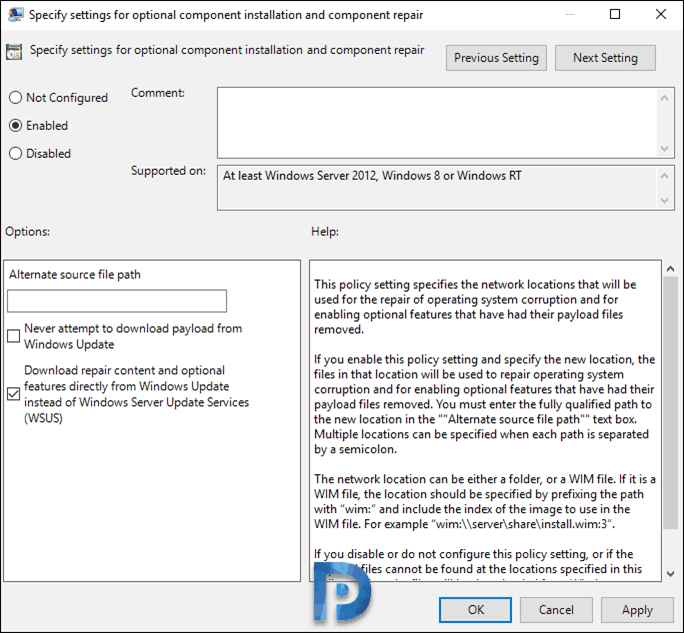This screenshot has height=633, width=684.
Task: Click Help pane scroll down arrow
Action: [670, 574]
